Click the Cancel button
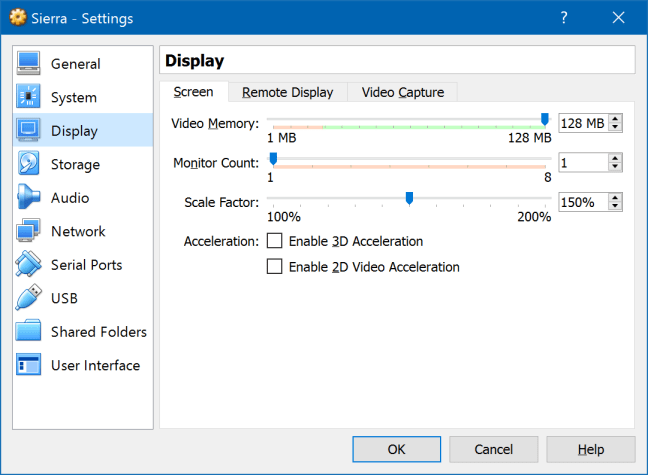The image size is (648, 475). [493, 449]
